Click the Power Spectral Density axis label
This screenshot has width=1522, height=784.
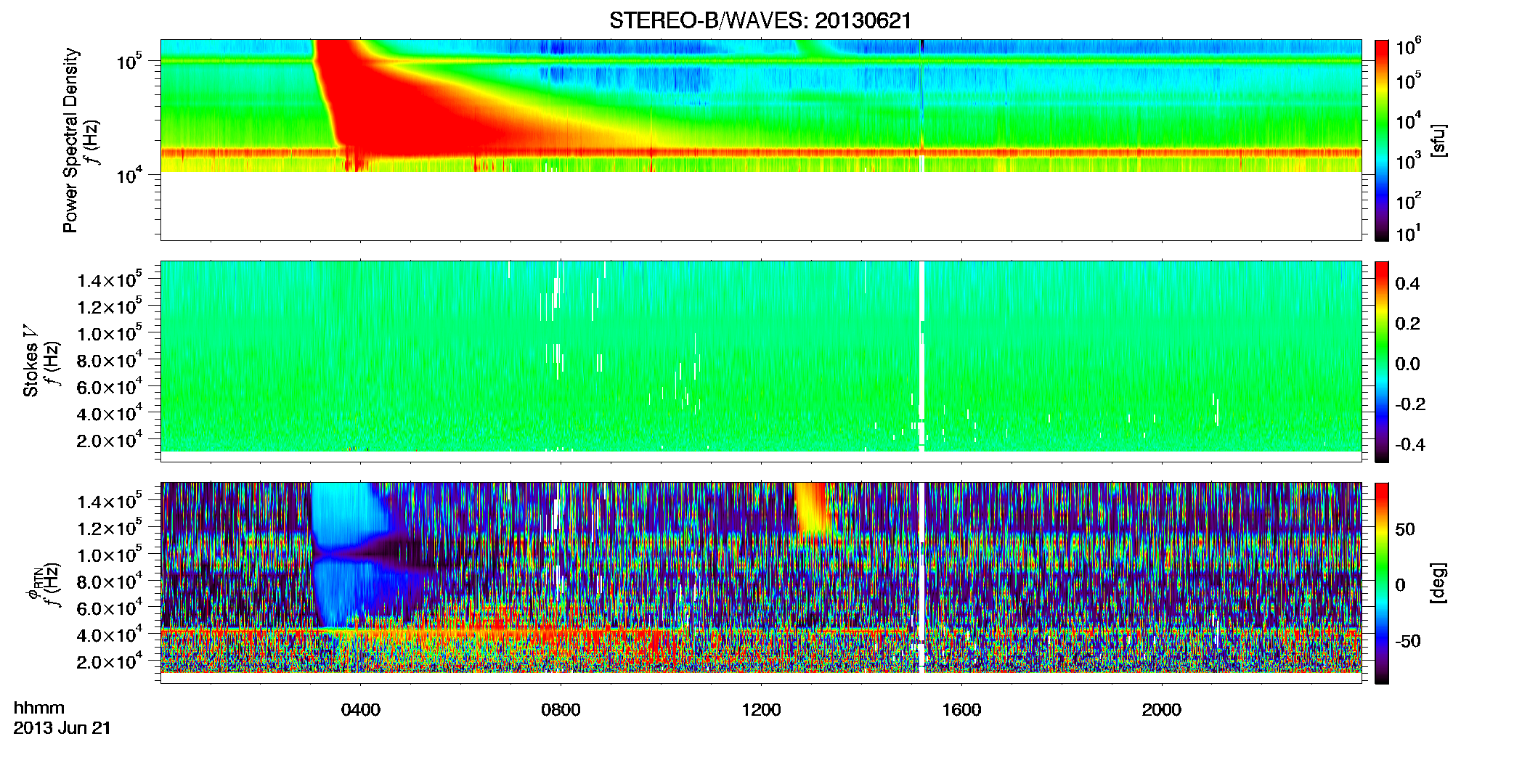click(70, 140)
